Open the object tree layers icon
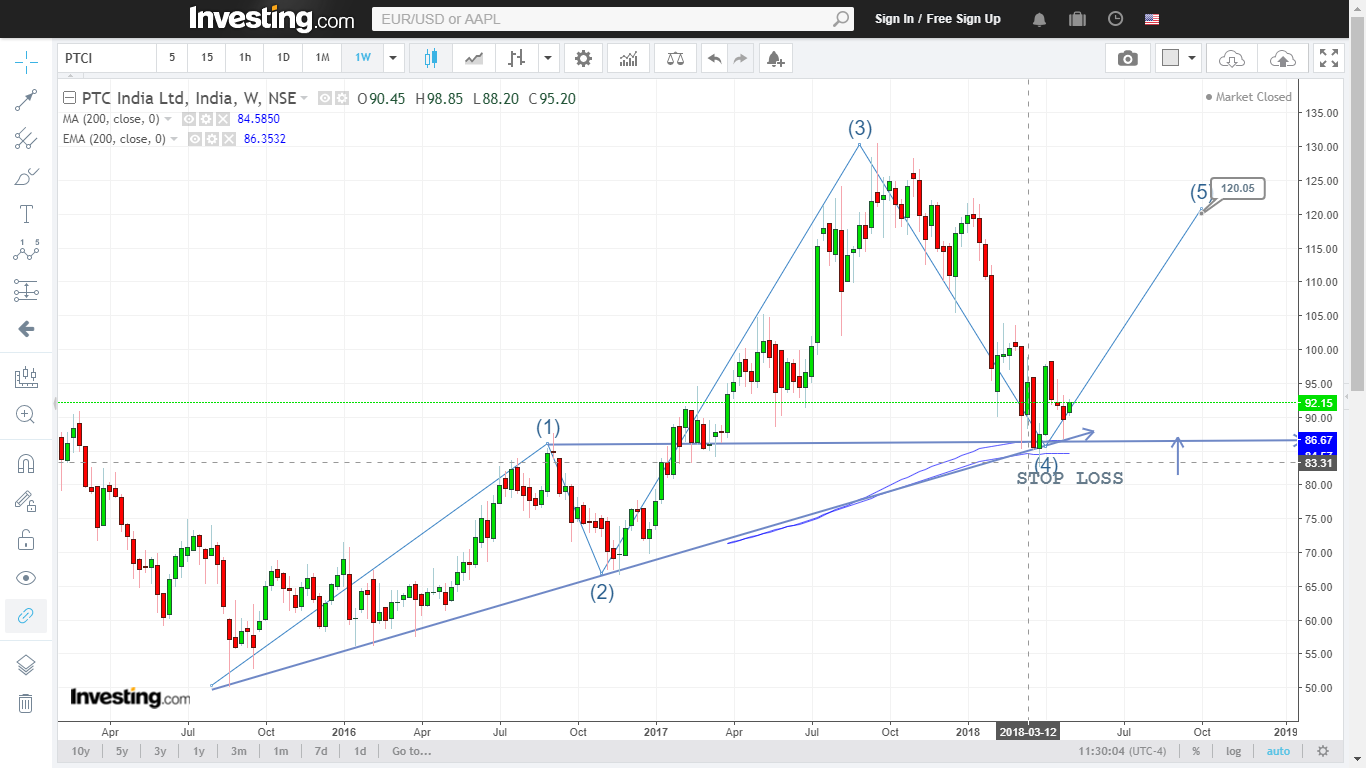Viewport: 1366px width, 768px height. (x=26, y=665)
